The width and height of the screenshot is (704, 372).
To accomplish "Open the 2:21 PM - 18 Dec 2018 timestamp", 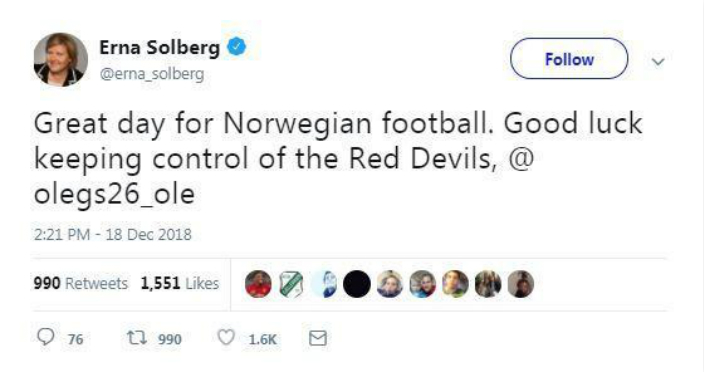I will pos(113,234).
